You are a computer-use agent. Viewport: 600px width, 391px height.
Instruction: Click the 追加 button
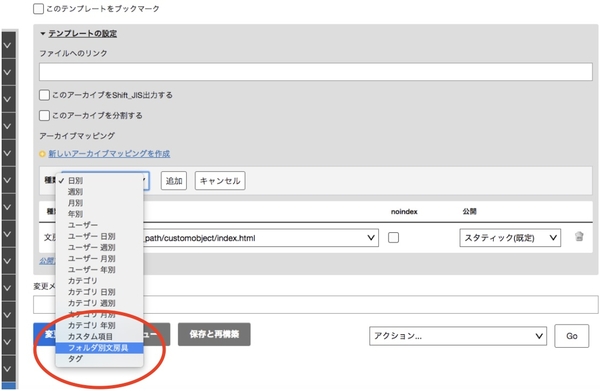click(x=174, y=181)
